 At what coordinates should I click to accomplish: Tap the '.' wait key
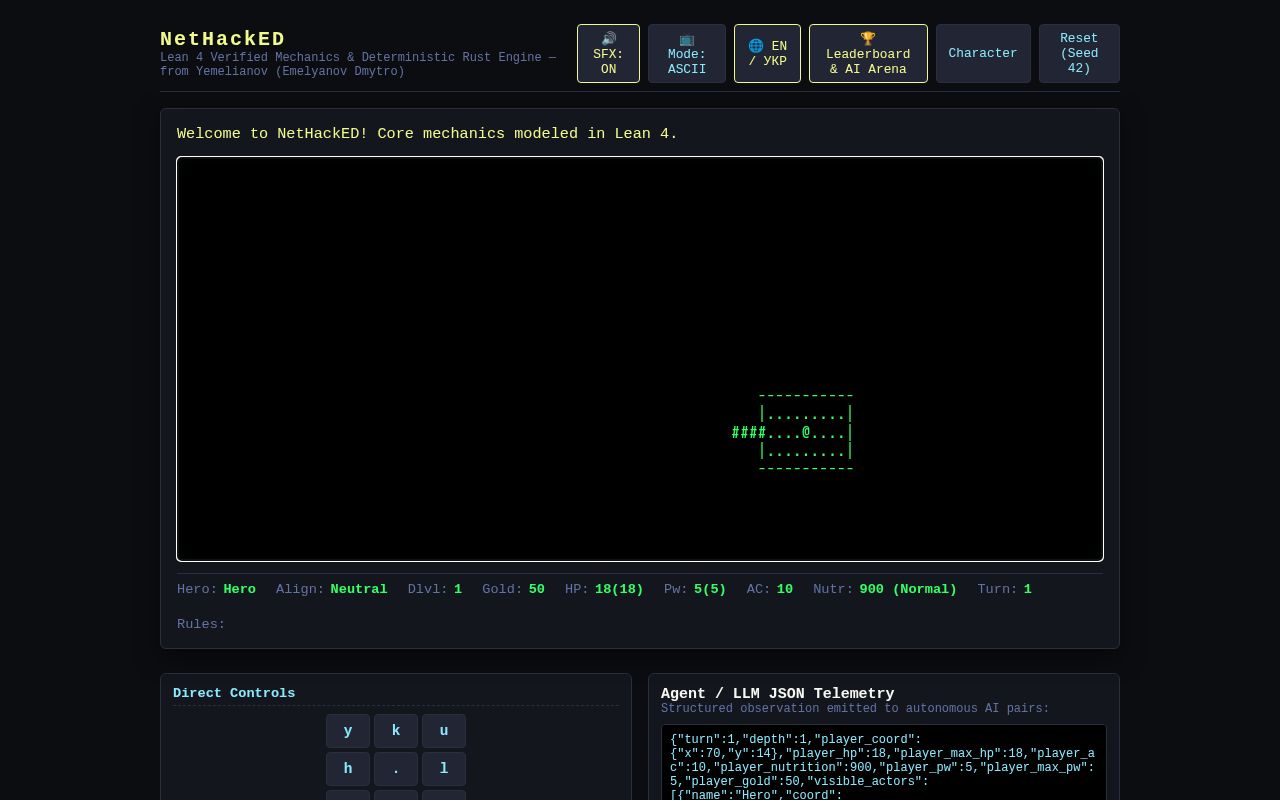[396, 769]
